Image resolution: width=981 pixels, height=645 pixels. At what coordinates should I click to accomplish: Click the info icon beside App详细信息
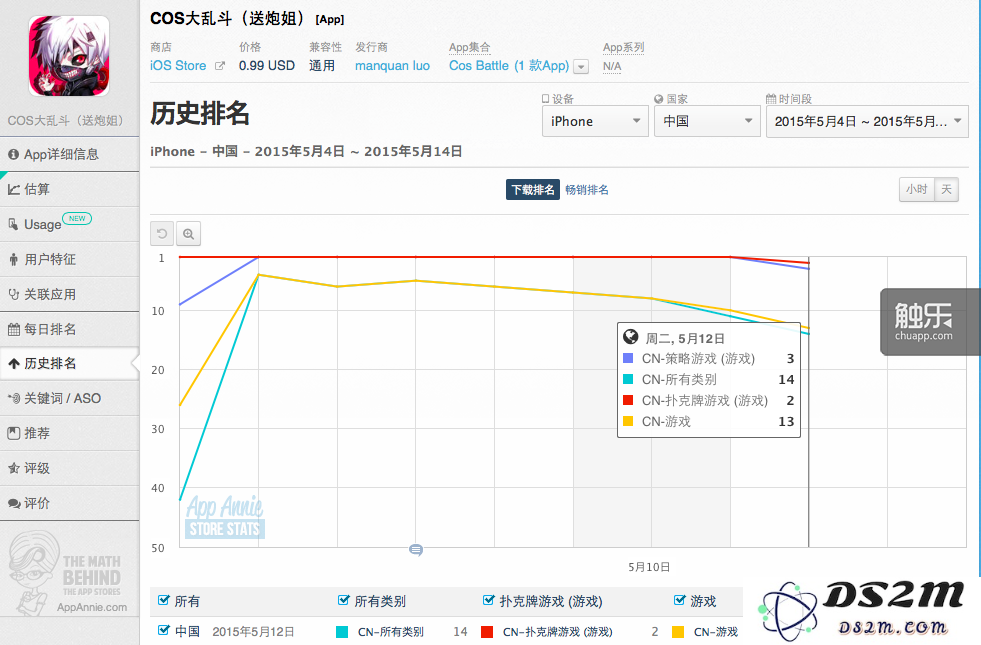pos(13,155)
